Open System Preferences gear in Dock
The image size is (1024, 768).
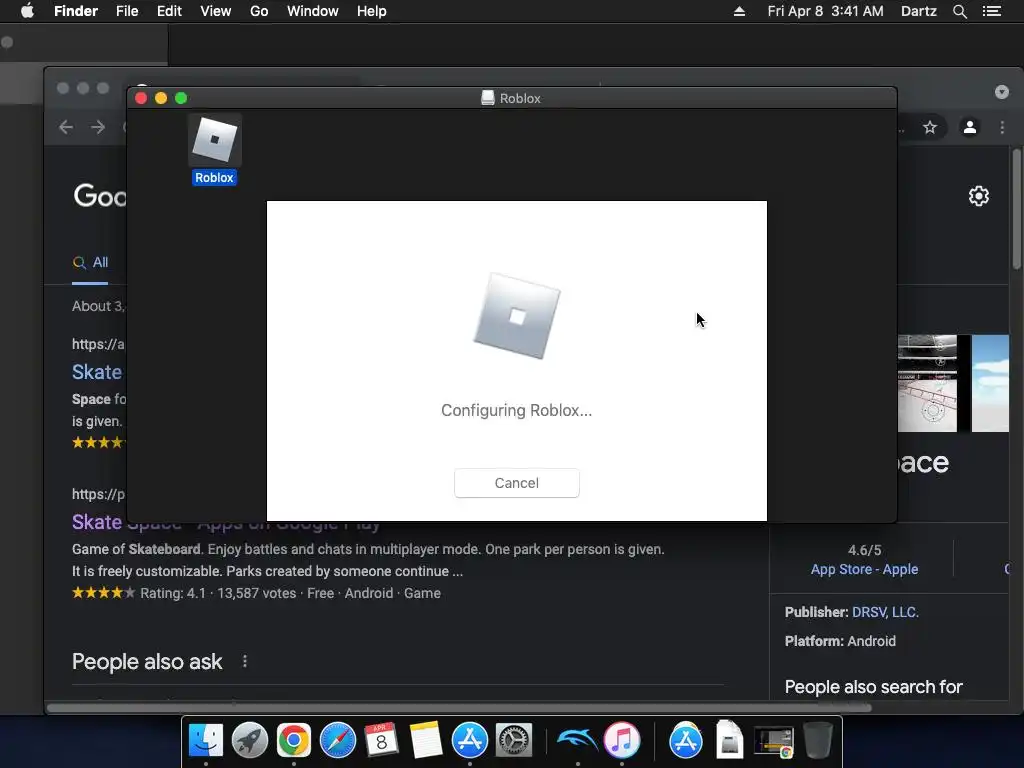pyautogui.click(x=514, y=741)
